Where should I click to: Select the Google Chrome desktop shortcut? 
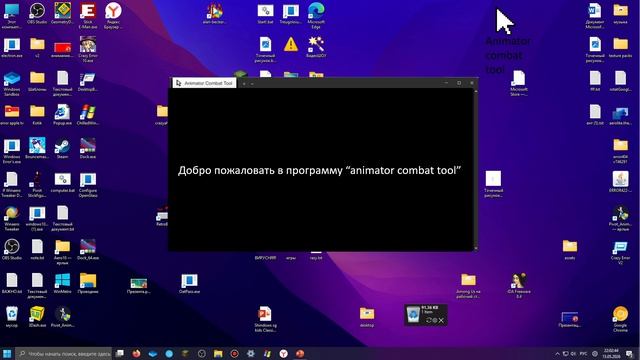pyautogui.click(x=620, y=319)
